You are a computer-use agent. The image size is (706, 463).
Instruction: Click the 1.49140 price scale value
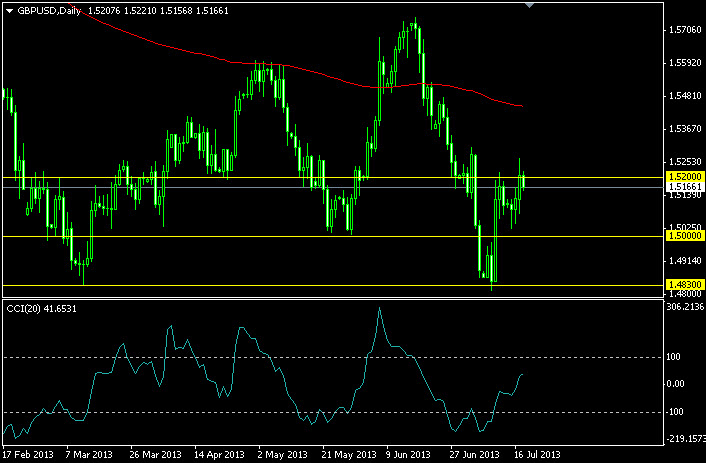685,261
